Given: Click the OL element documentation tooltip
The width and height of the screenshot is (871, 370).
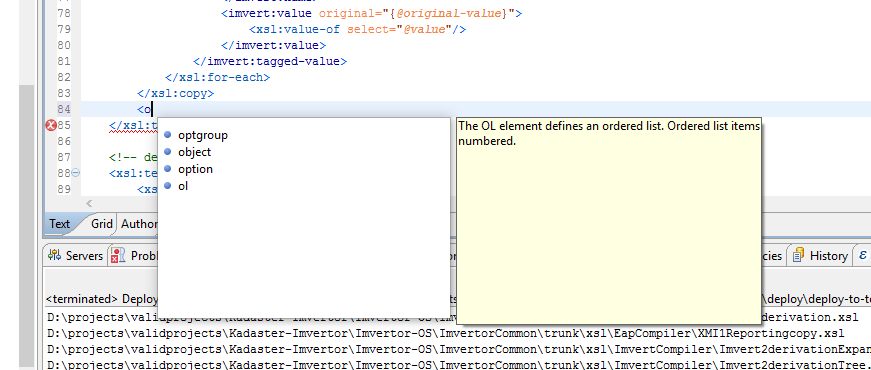Looking at the screenshot, I should pos(609,221).
